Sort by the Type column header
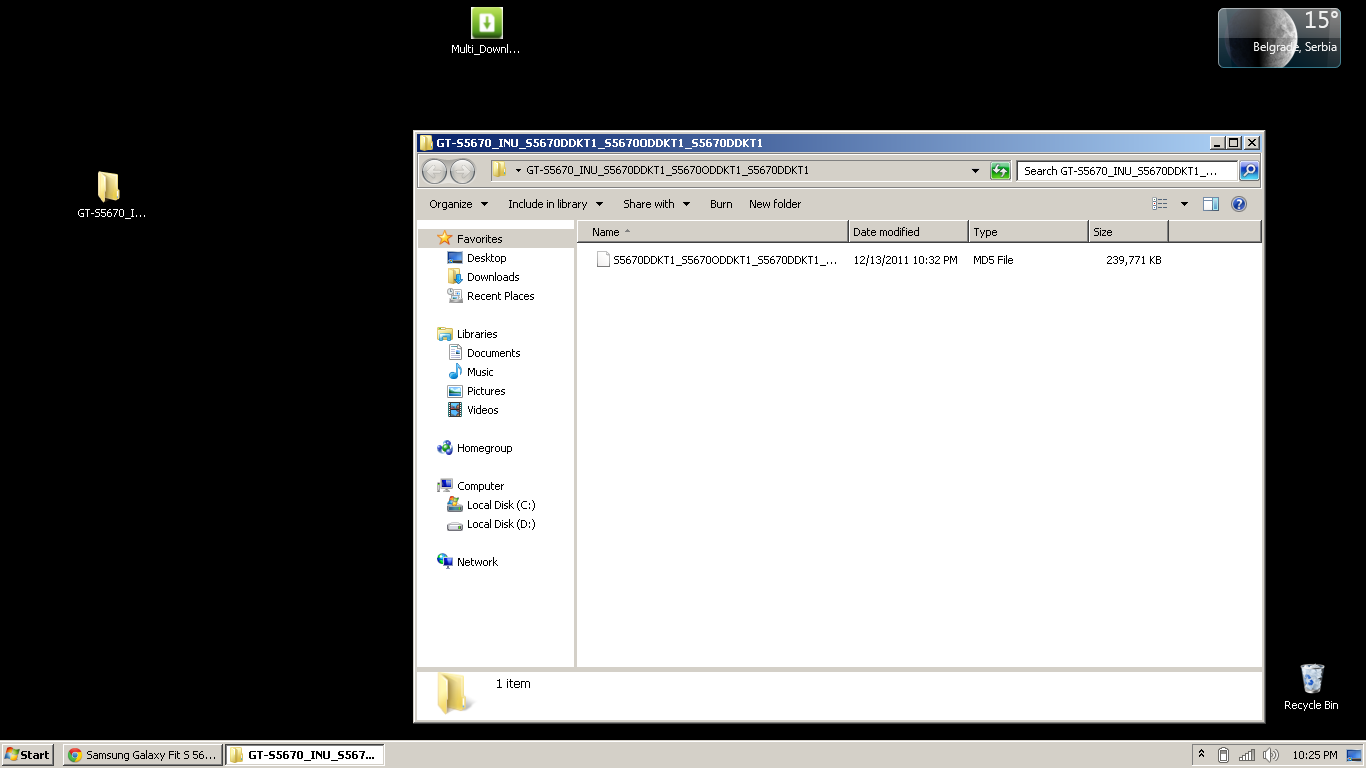The height and width of the screenshot is (768, 1366). pyautogui.click(x=1028, y=232)
